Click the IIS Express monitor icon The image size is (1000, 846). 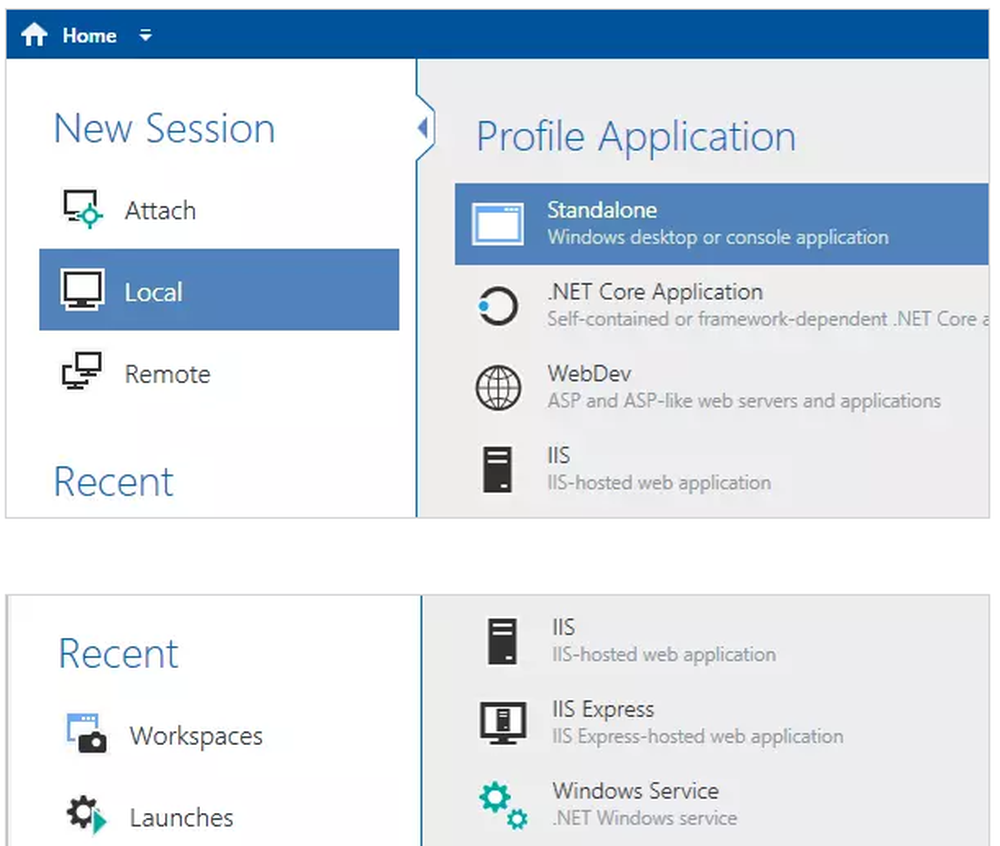pyautogui.click(x=503, y=722)
